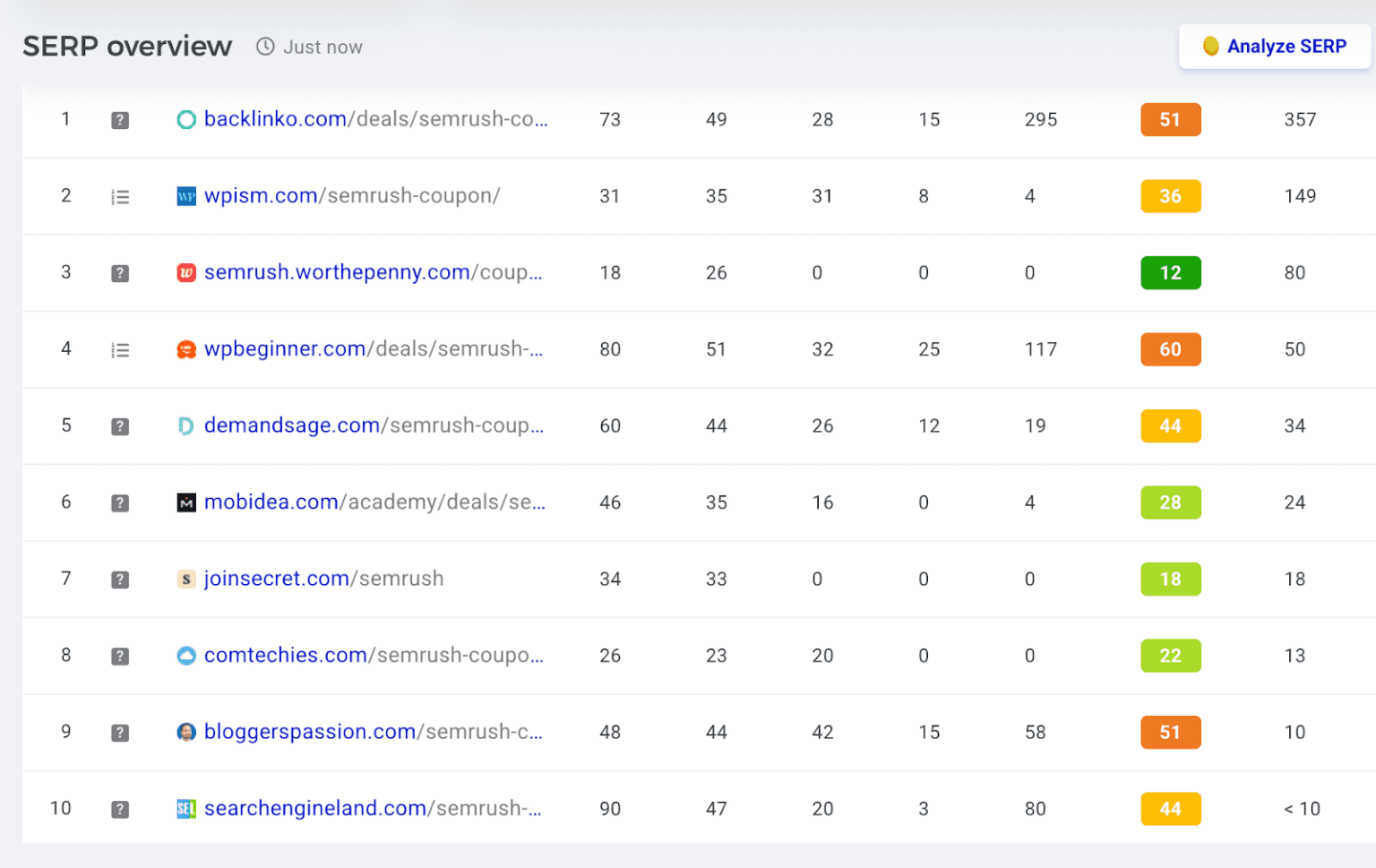Click the value 117 in wpbeginner row
1376x868 pixels.
coord(1041,349)
